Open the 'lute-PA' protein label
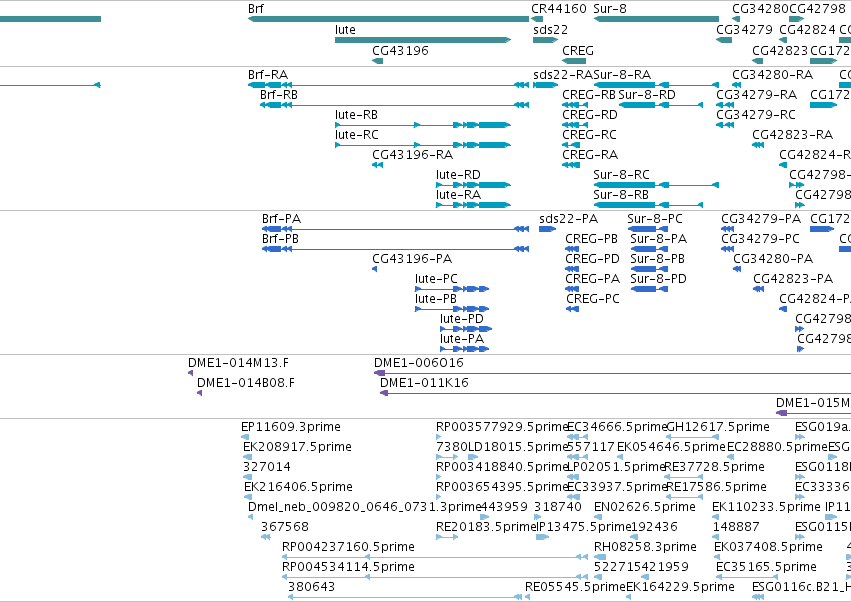Screen dimensions: 851x602 coord(462,339)
